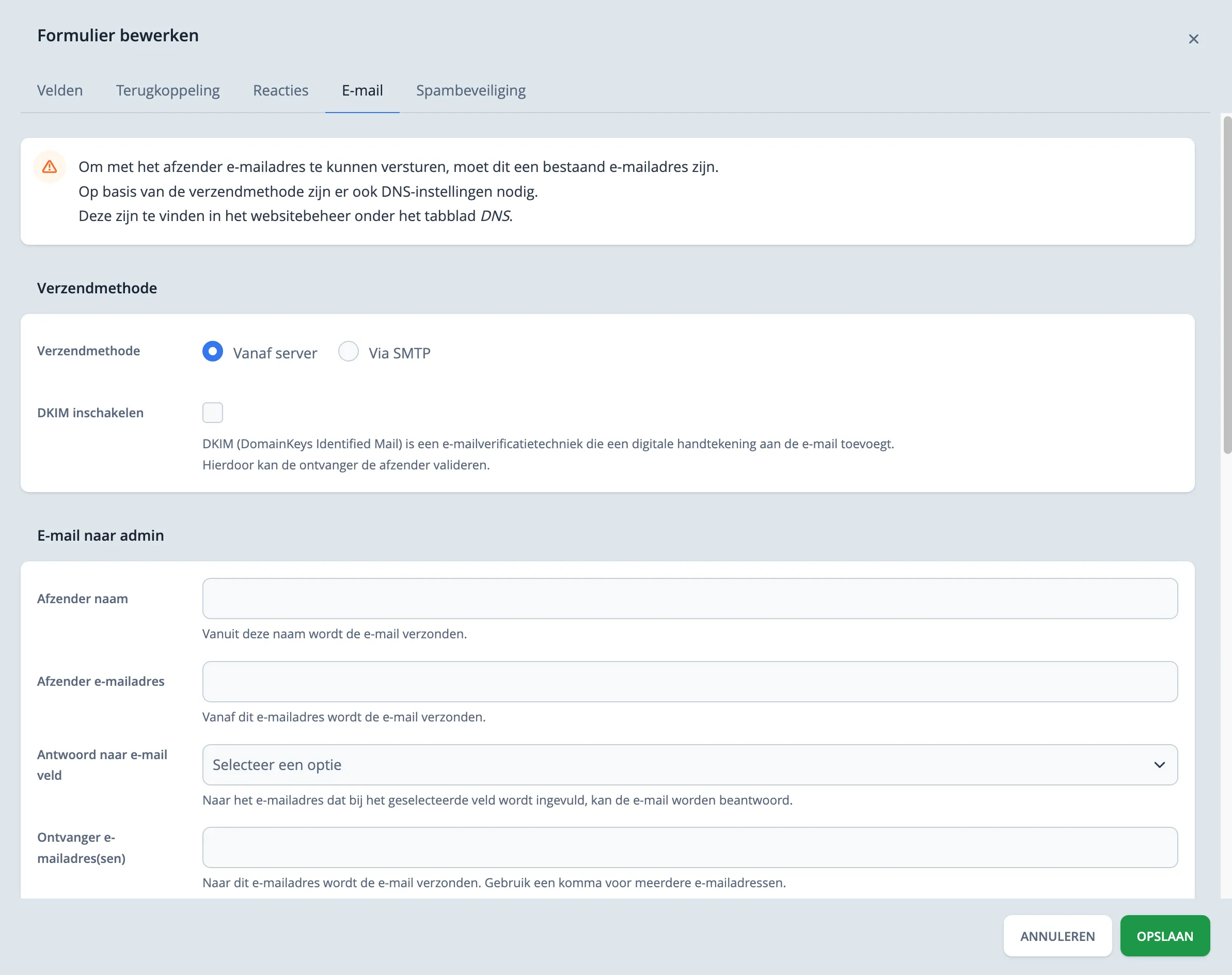Click the orange warning icon

(x=50, y=166)
